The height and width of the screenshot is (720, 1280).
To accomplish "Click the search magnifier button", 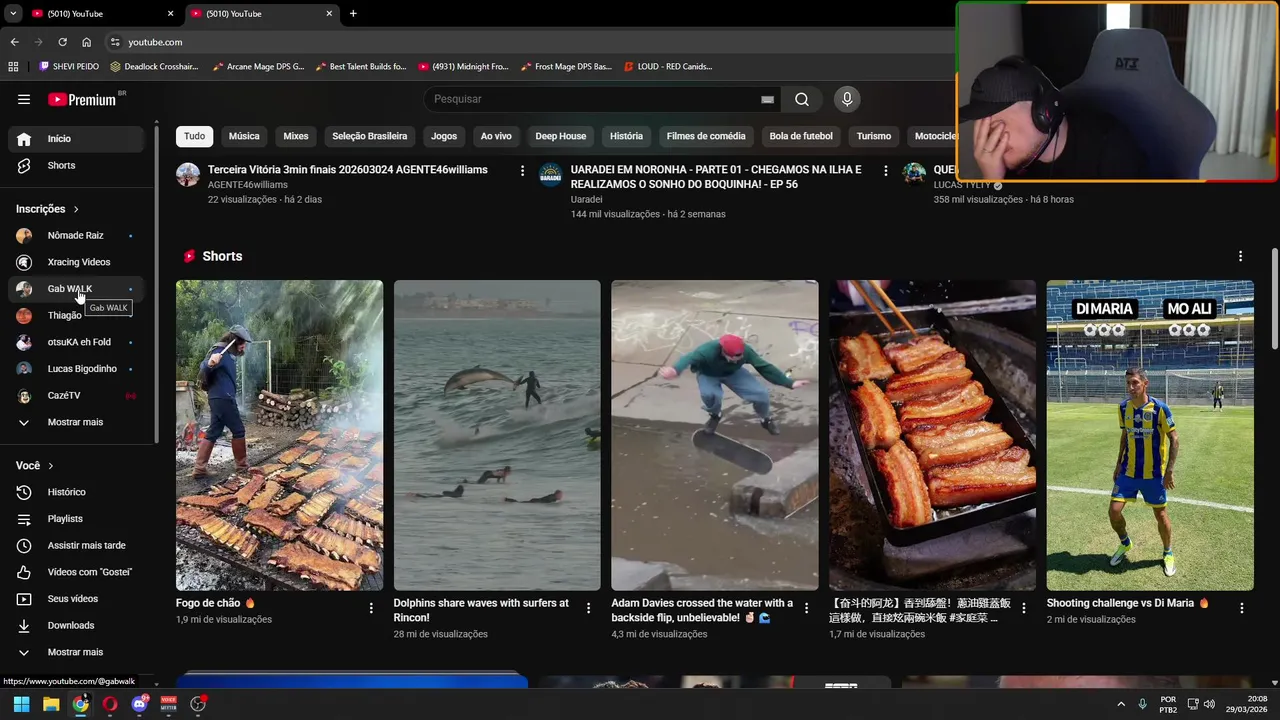I will (802, 99).
